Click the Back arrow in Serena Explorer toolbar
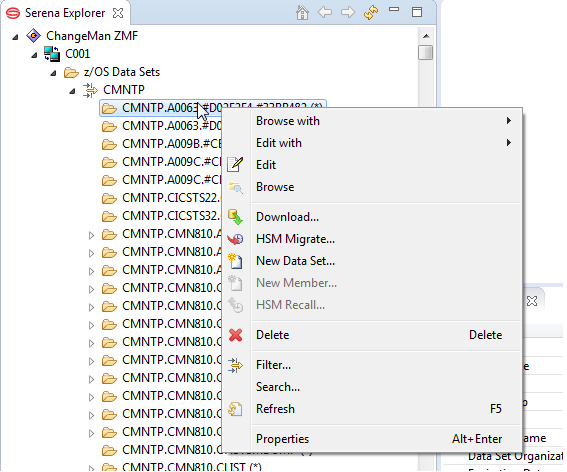Image resolution: width=567 pixels, height=472 pixels. tap(325, 13)
